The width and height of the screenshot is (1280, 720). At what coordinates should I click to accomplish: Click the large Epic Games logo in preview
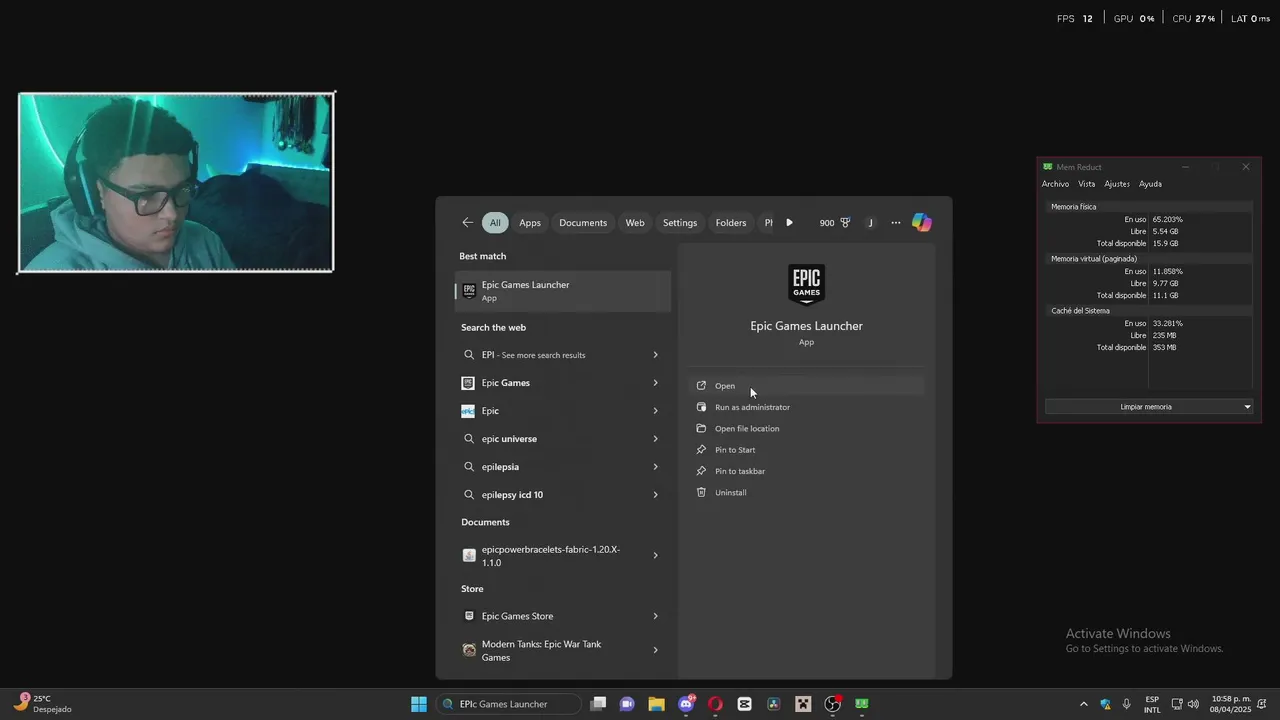tap(806, 285)
